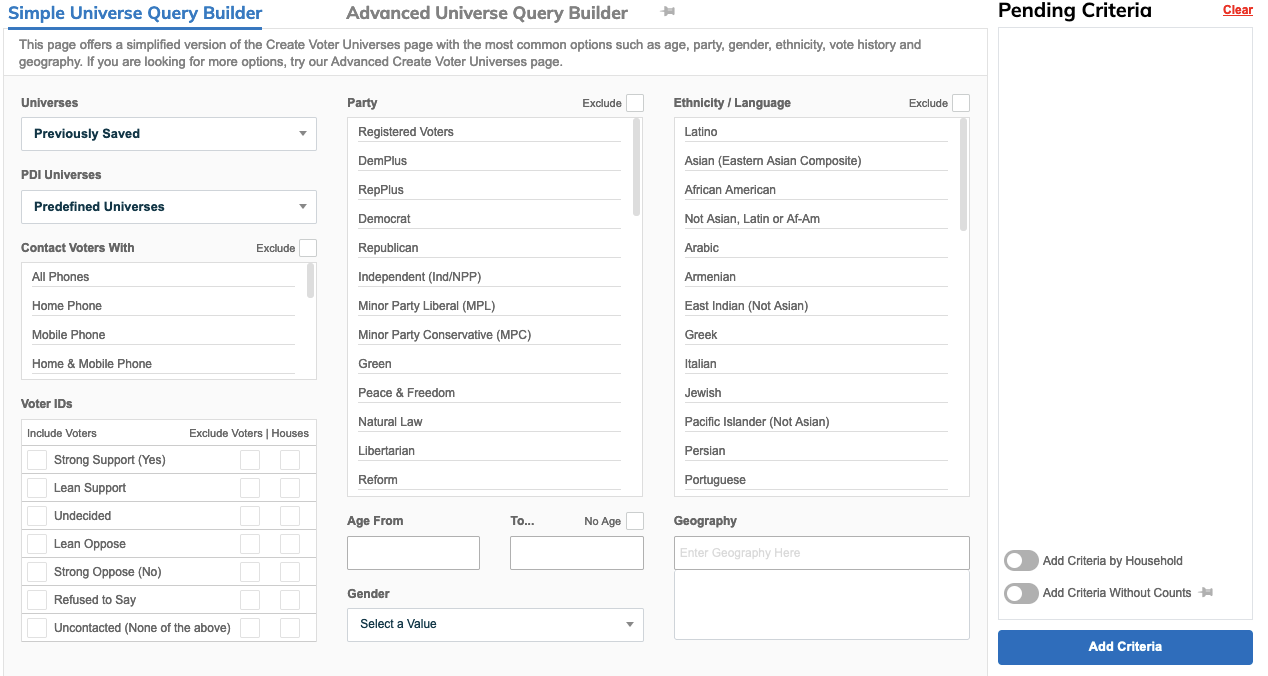Select Minor Party Liberal (MPL)
The image size is (1268, 676).
(489, 306)
